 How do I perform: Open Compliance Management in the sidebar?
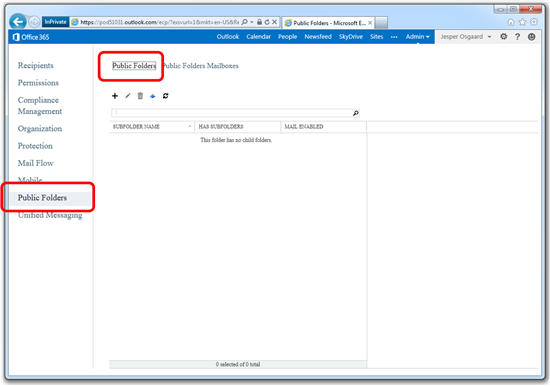(40, 106)
